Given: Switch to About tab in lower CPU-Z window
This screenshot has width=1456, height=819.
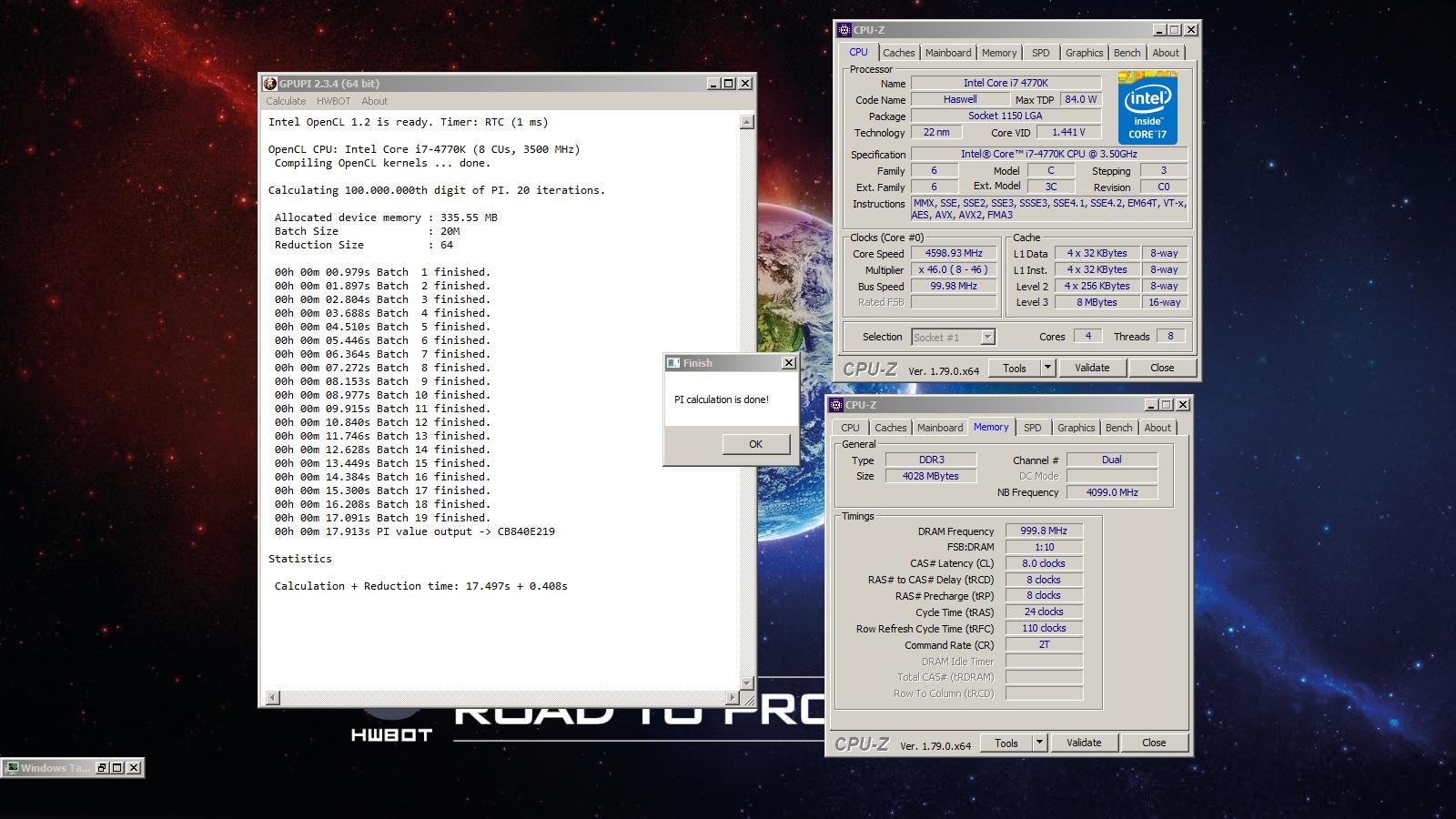Looking at the screenshot, I should pyautogui.click(x=1158, y=428).
